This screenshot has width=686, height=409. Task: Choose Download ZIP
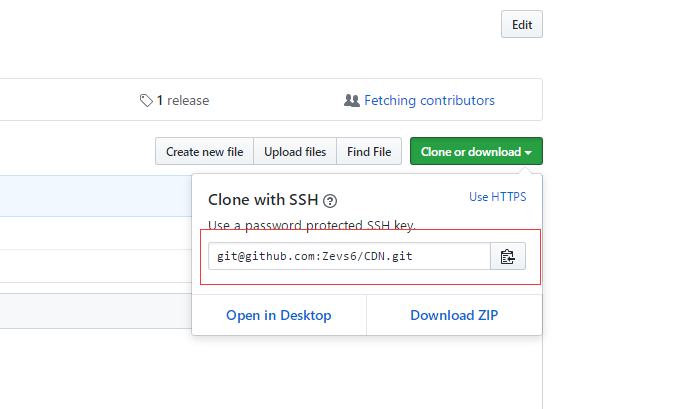[454, 315]
